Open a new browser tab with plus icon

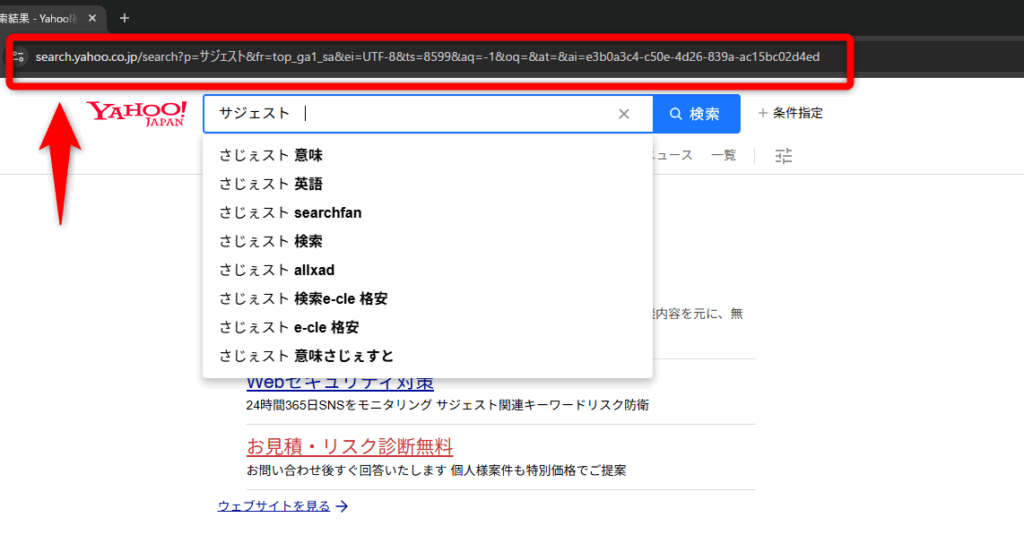124,18
